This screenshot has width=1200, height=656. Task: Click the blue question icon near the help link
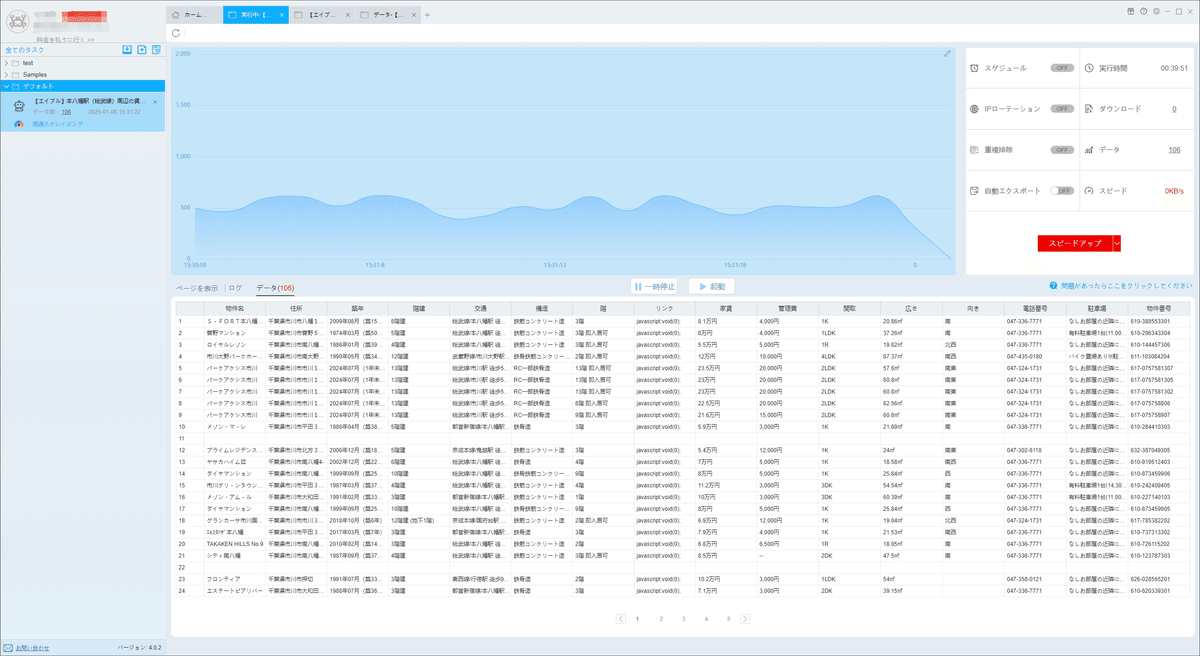[x=1053, y=285]
